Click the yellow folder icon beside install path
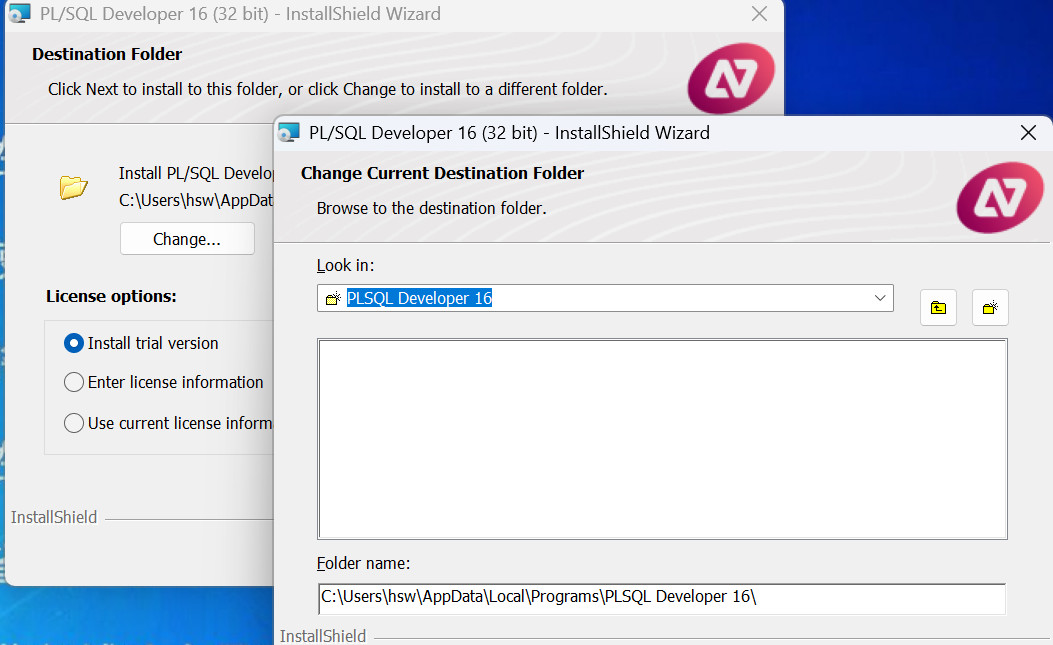The width and height of the screenshot is (1053, 645). pyautogui.click(x=74, y=187)
